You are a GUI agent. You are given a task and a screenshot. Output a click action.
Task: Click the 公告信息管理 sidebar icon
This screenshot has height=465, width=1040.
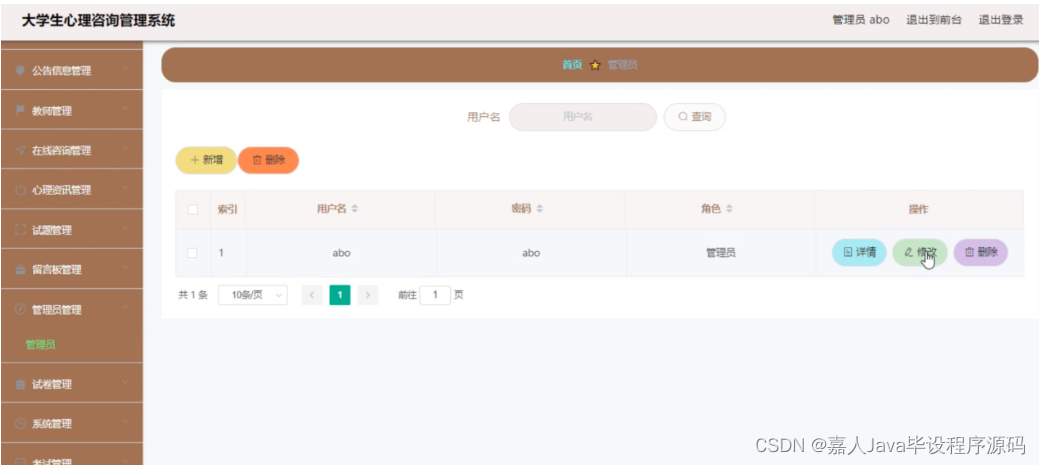click(20, 70)
